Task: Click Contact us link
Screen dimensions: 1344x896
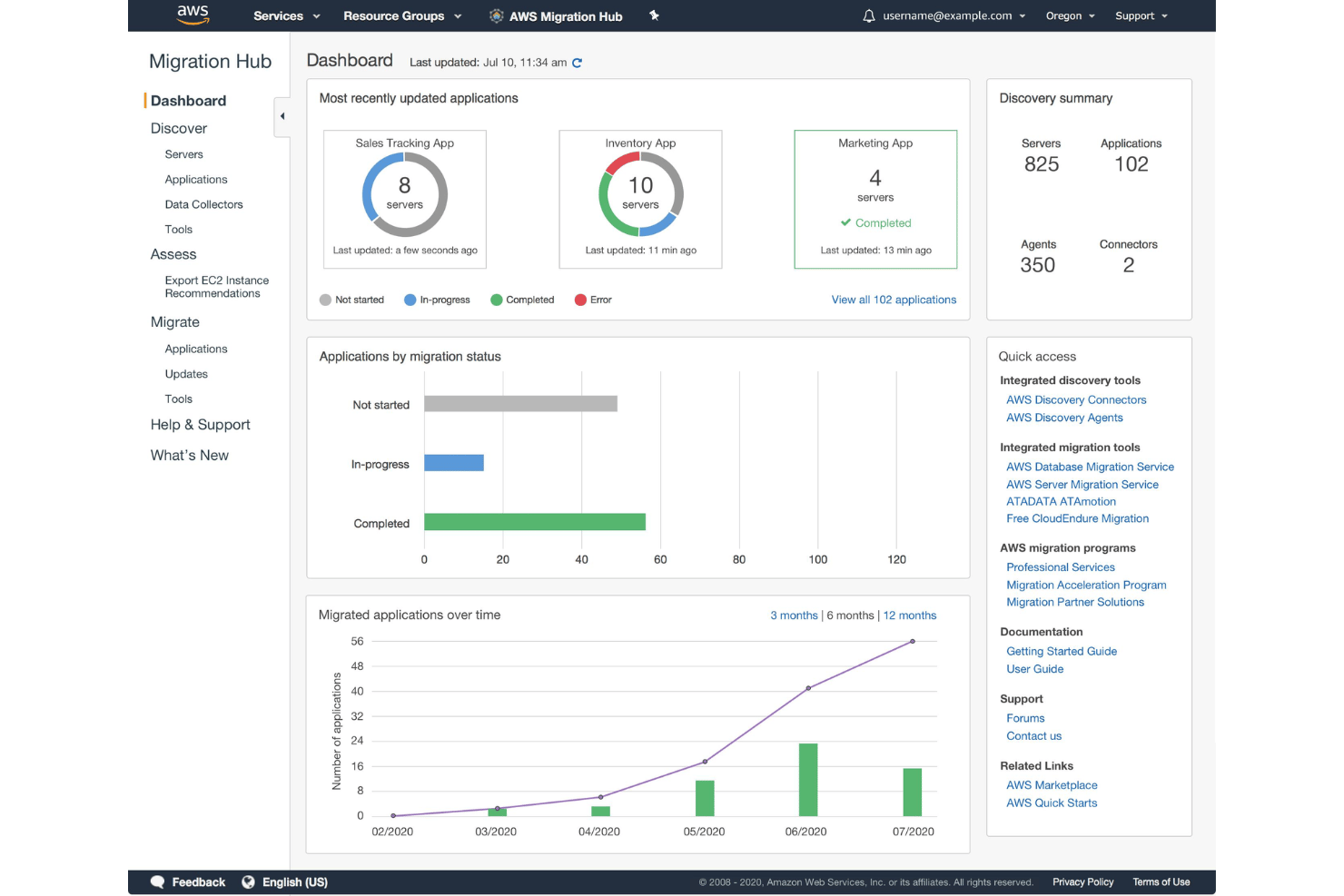Action: pos(1033,736)
